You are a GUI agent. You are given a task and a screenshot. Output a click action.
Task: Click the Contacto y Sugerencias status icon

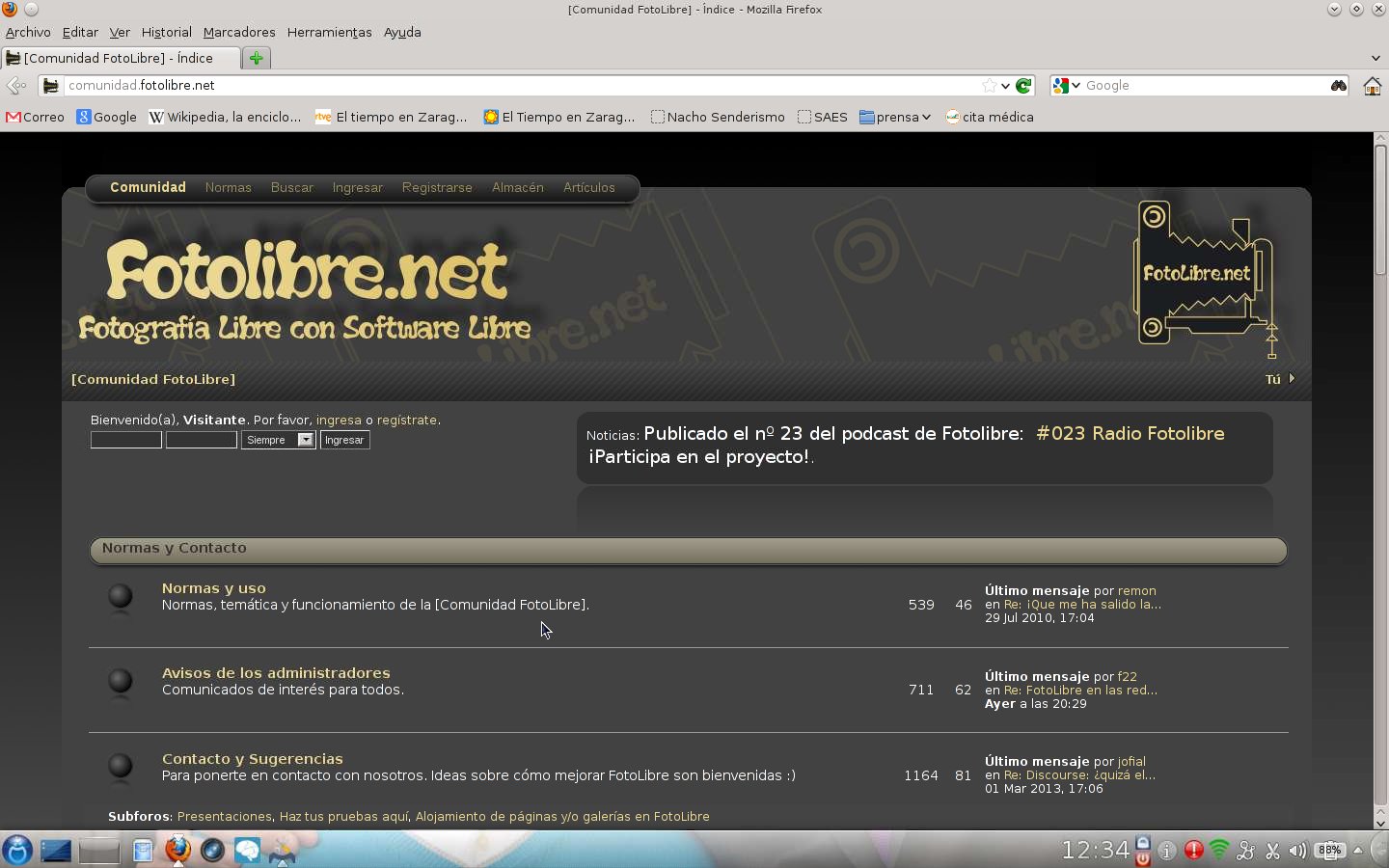tap(121, 767)
